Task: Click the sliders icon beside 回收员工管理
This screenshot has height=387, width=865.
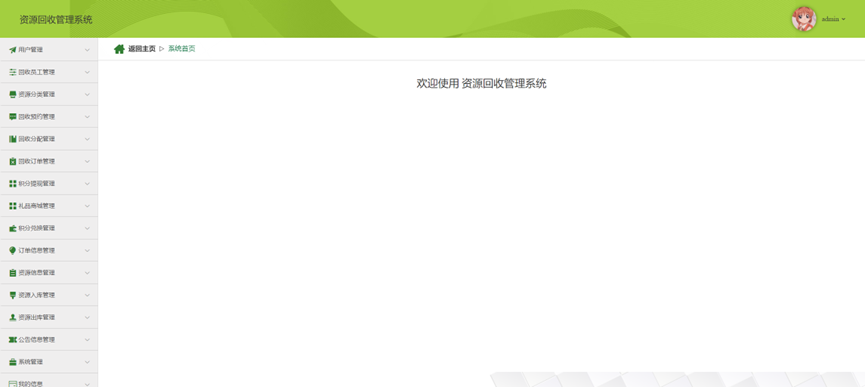Action: click(x=13, y=72)
